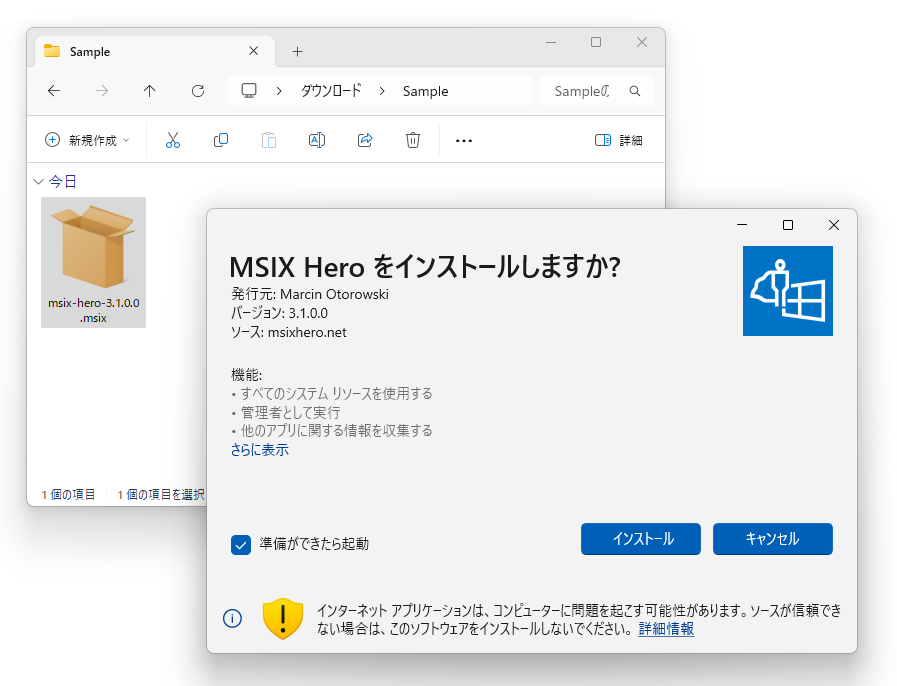Click the Copy icon
Screen dimensions: 897x686
220,140
